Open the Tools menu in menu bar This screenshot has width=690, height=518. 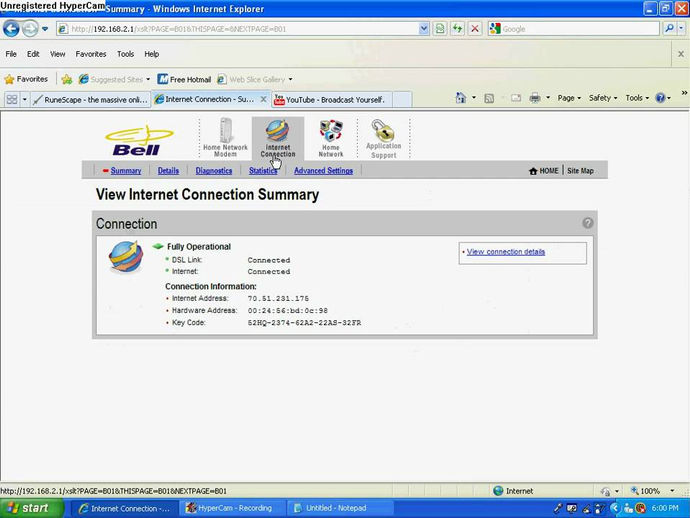coord(125,54)
